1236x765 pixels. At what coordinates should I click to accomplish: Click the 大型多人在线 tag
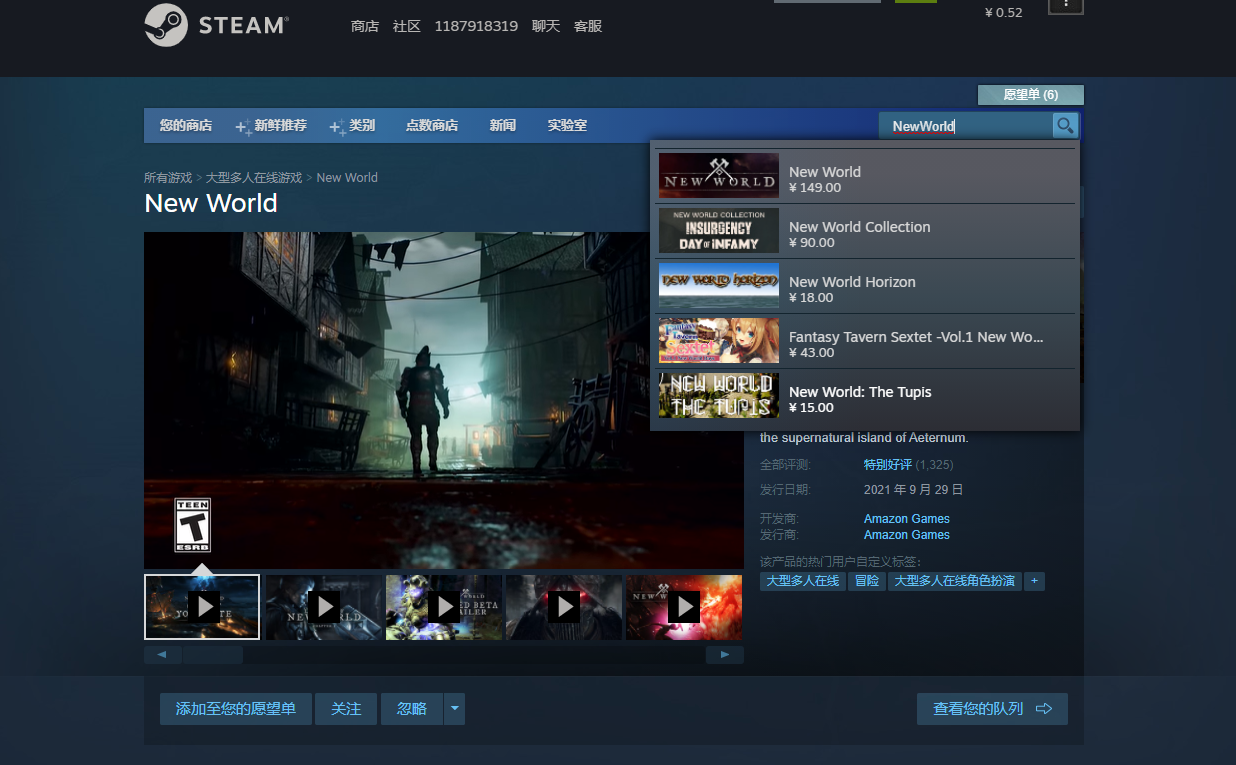point(803,581)
